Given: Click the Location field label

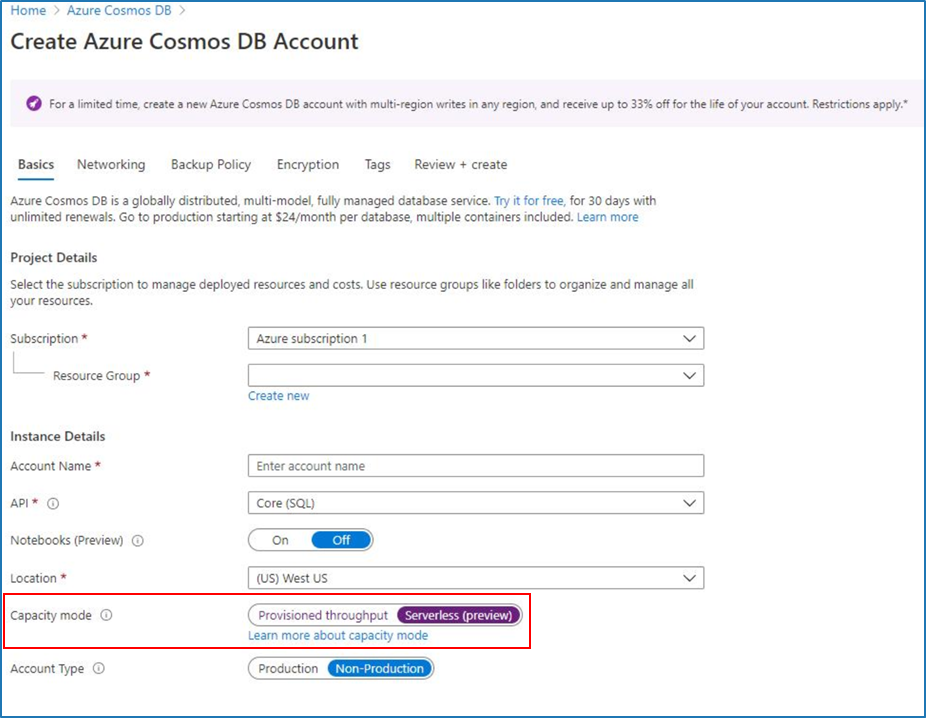Looking at the screenshot, I should pos(34,578).
